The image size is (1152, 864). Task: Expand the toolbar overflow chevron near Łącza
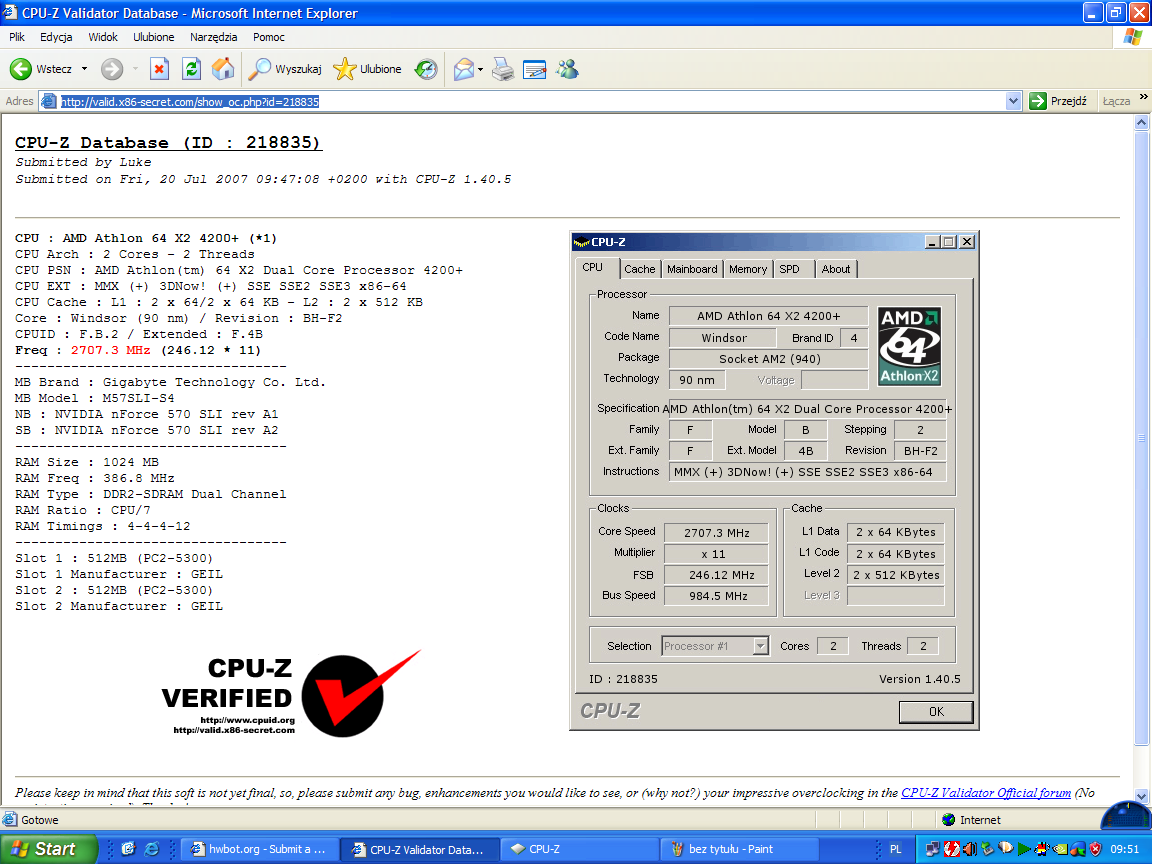click(1143, 97)
